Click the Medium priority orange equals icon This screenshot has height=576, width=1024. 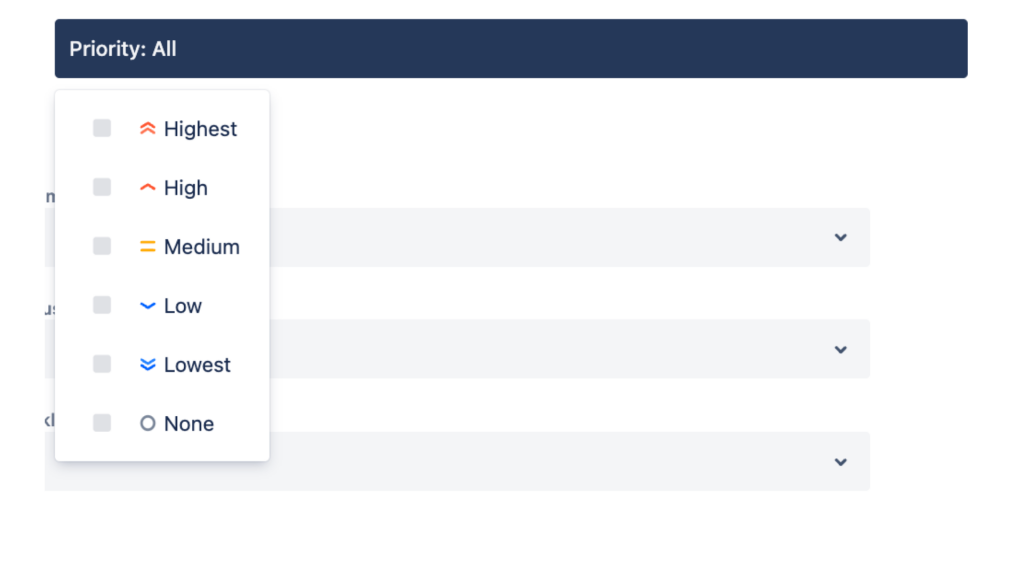click(x=148, y=247)
